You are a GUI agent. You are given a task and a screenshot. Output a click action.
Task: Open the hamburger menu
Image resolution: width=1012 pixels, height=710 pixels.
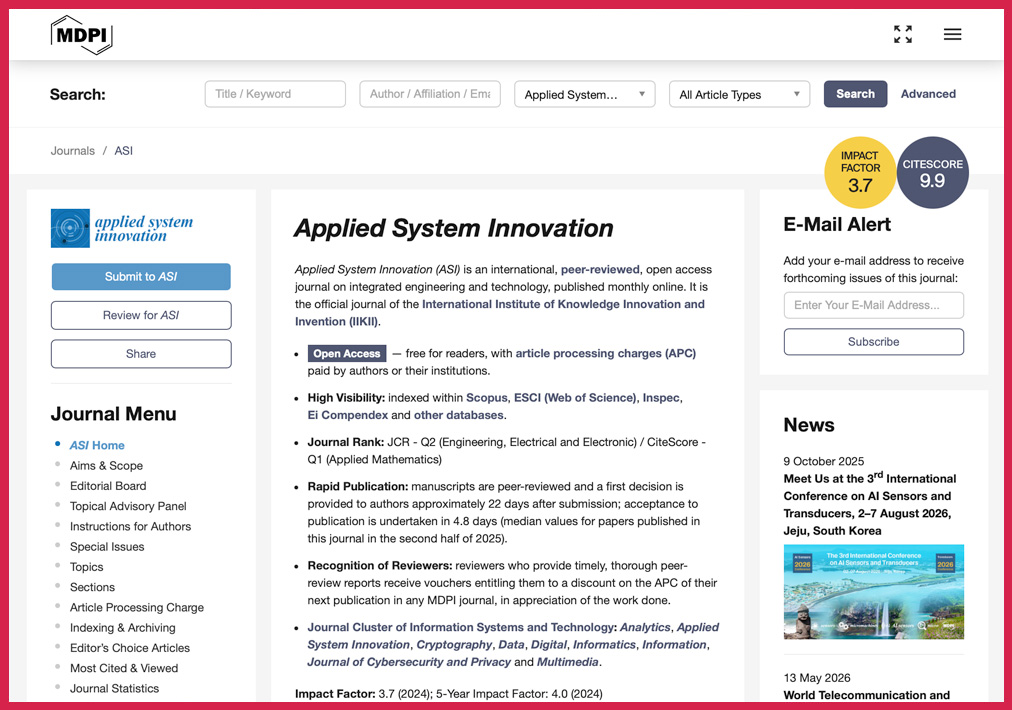point(952,34)
